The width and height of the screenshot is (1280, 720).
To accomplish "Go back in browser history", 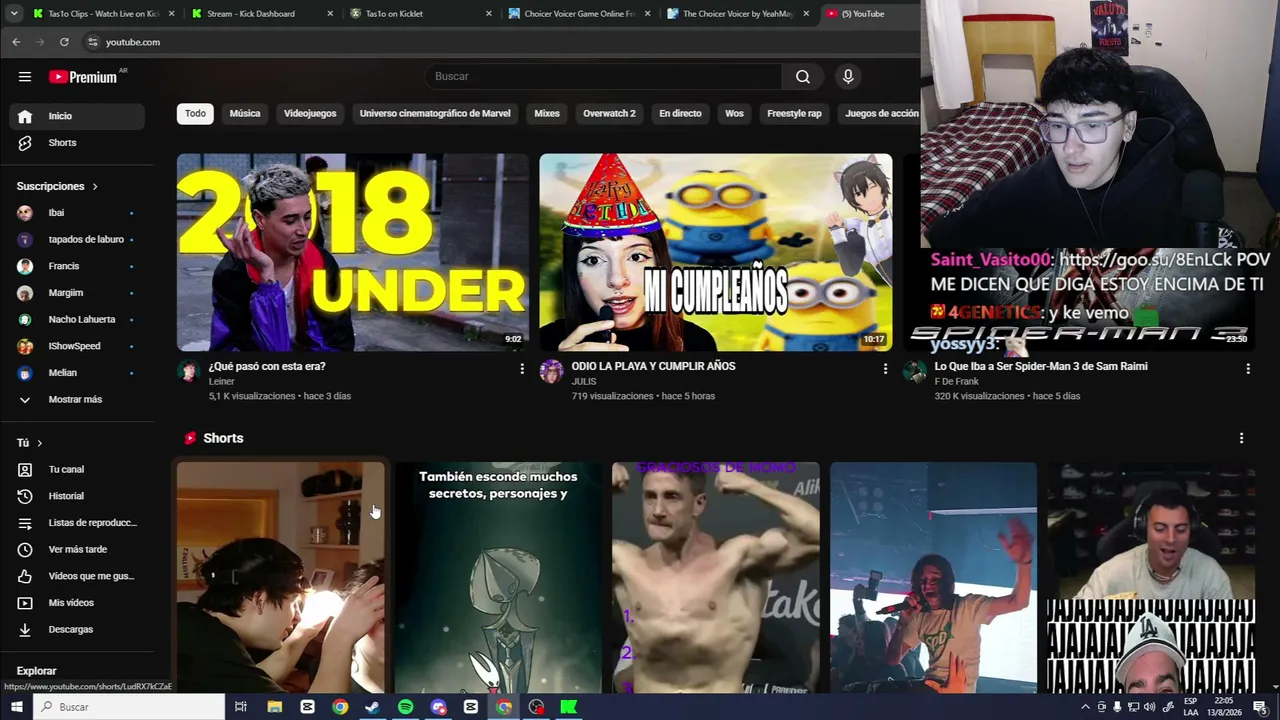I will (x=16, y=42).
